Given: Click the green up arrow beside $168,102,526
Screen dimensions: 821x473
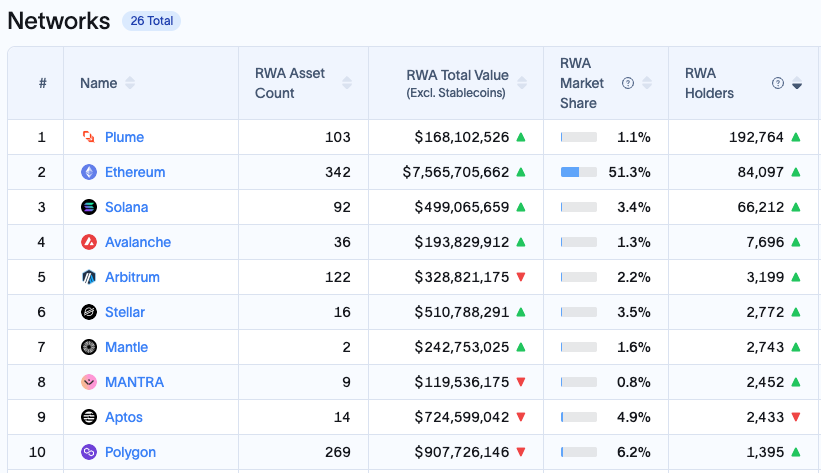Looking at the screenshot, I should (521, 137).
